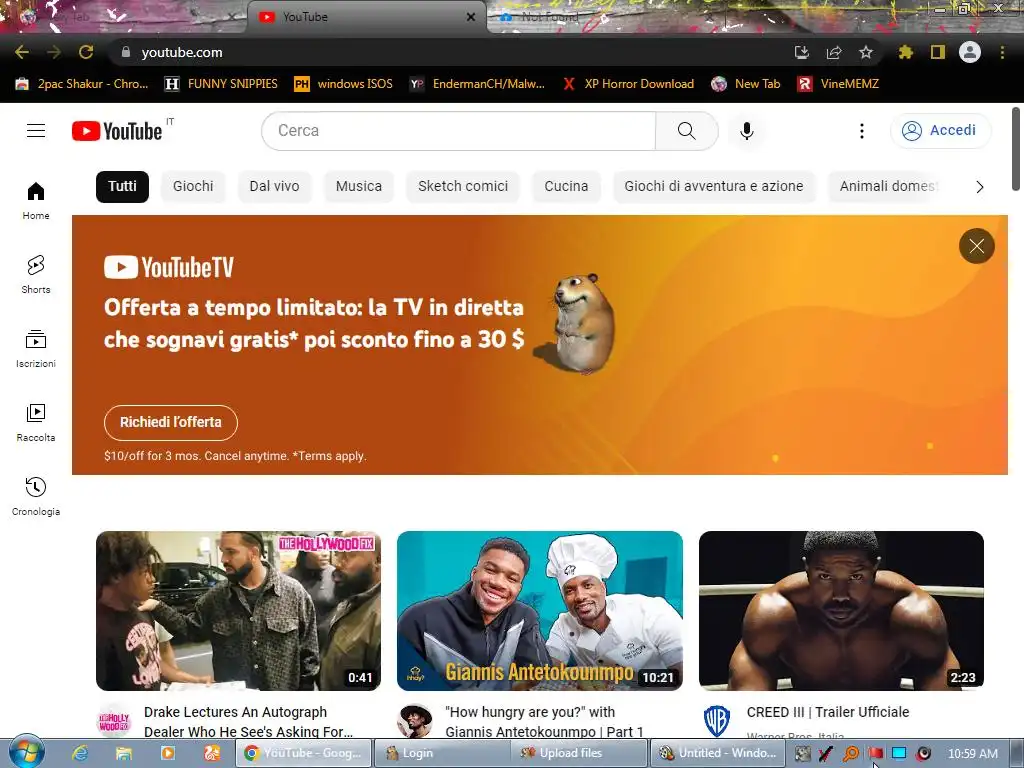Select Giochi di avventura e azione chip

714,186
